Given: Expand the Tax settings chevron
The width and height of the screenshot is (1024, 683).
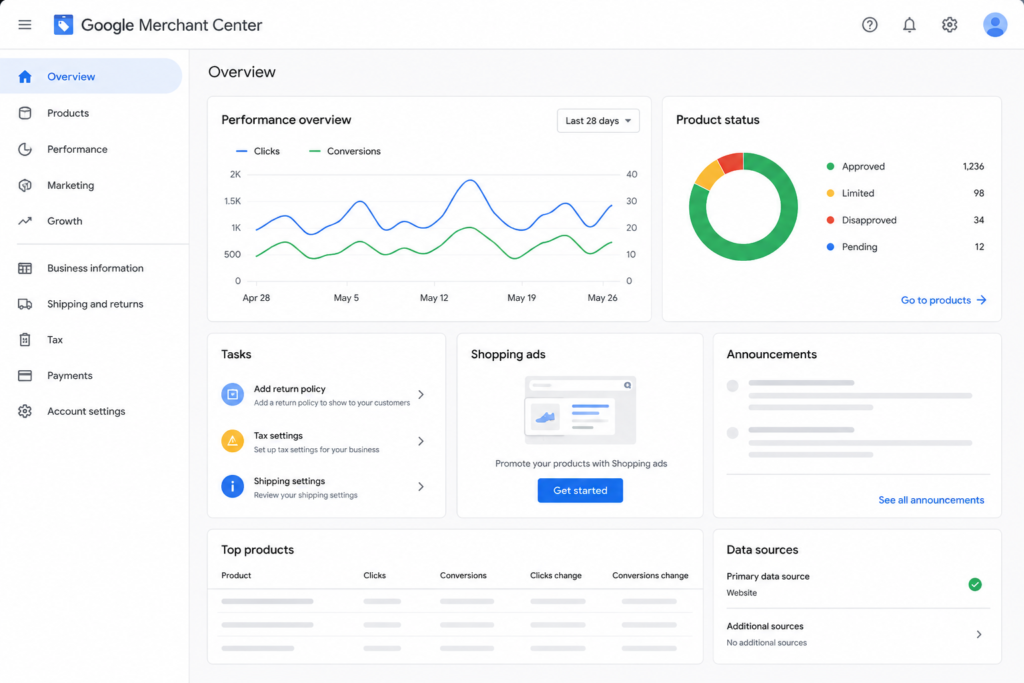Looking at the screenshot, I should 421,441.
